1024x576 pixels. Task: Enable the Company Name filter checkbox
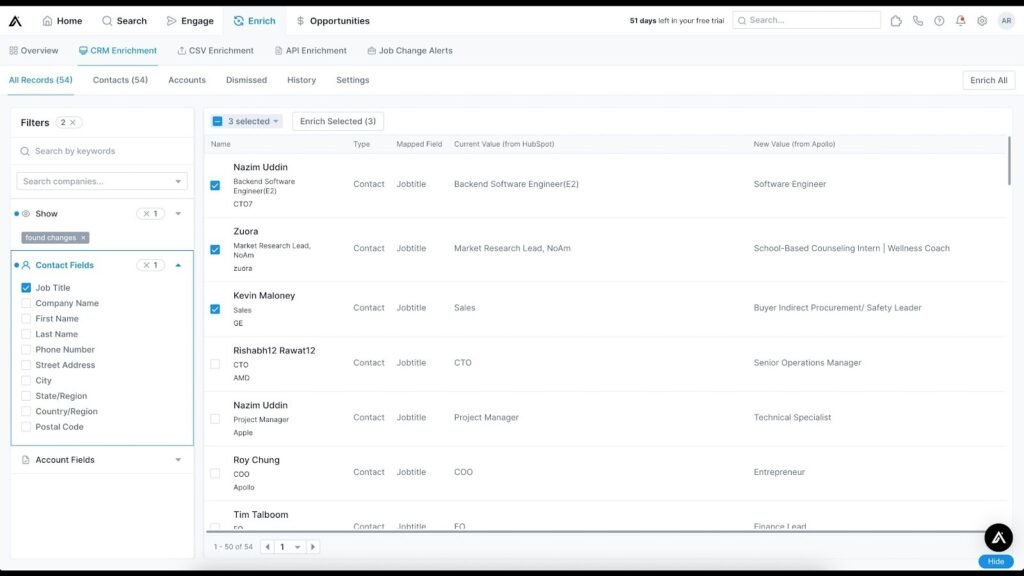[26, 303]
